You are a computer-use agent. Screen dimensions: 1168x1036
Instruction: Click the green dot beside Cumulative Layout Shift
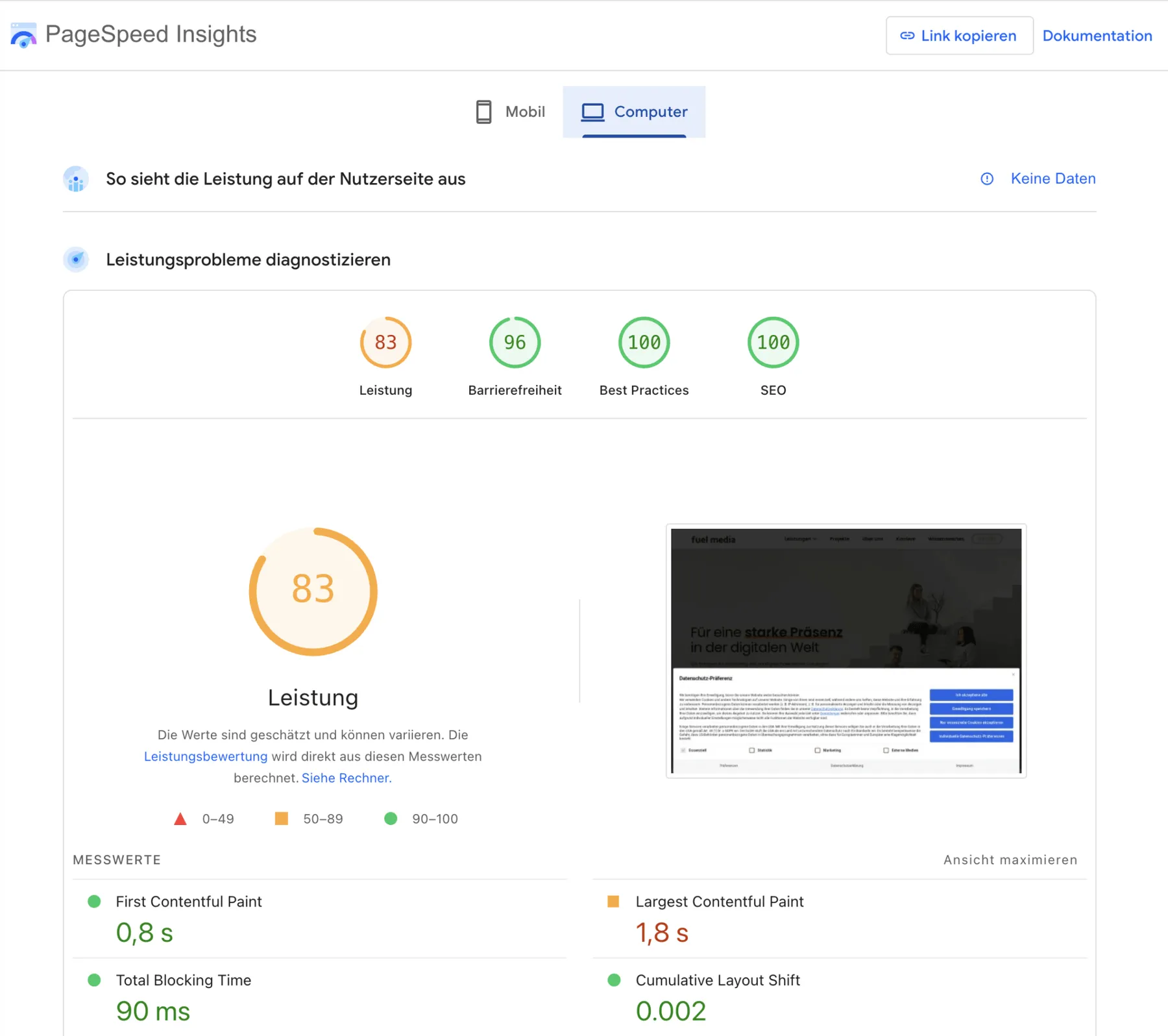(614, 980)
